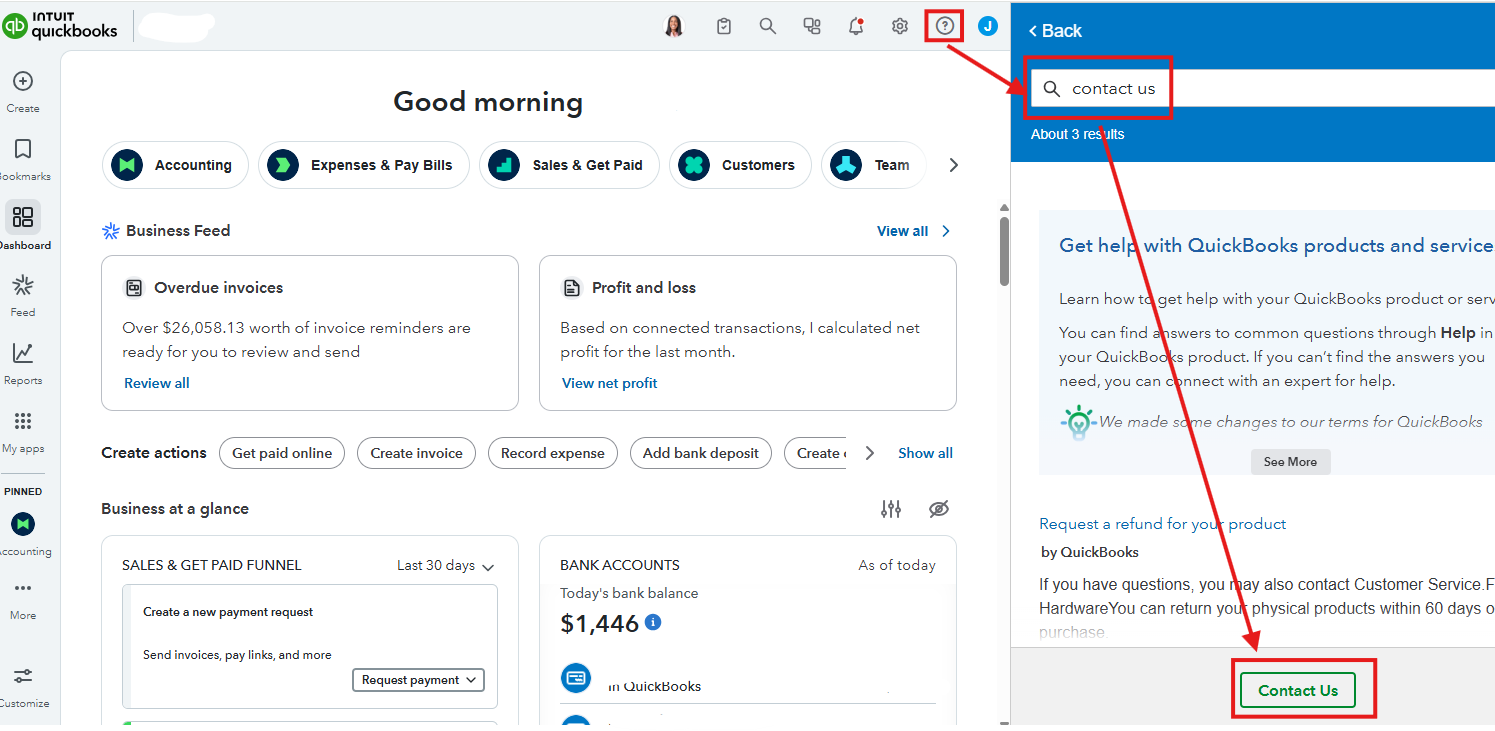Select the Expenses & Pay Bills tab
The image size is (1495, 731).
point(364,165)
